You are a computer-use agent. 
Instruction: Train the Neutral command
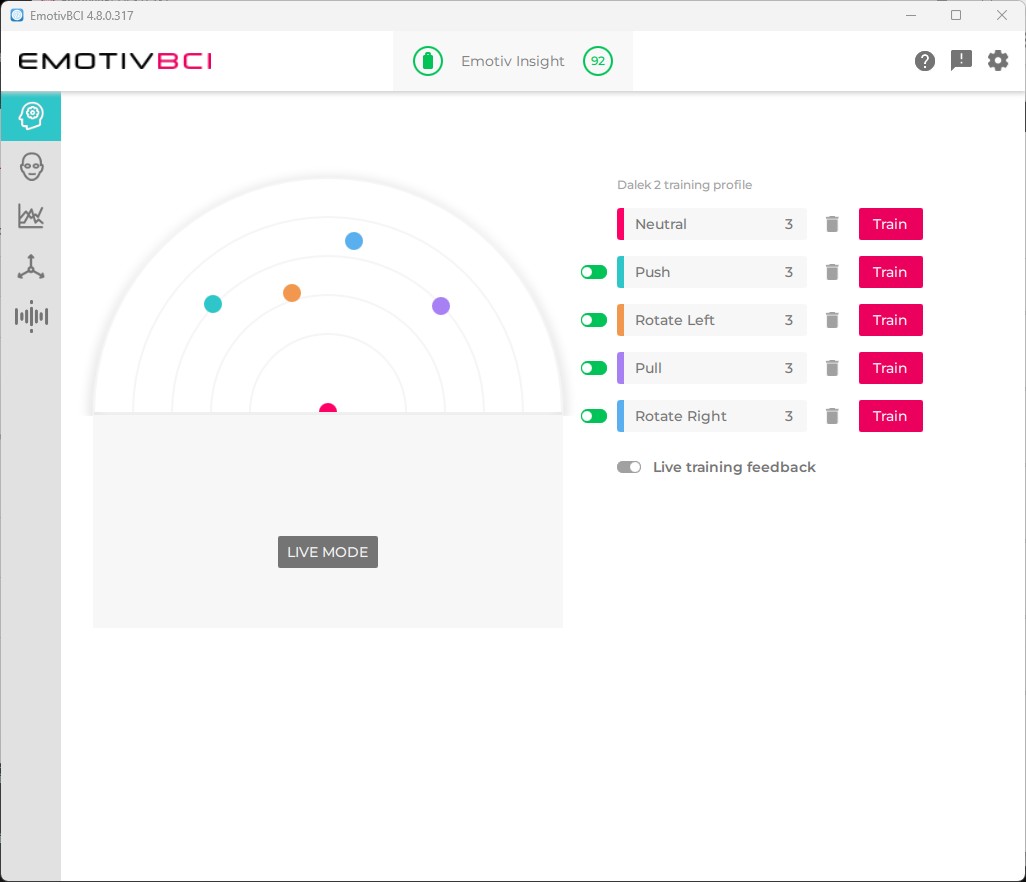(890, 224)
